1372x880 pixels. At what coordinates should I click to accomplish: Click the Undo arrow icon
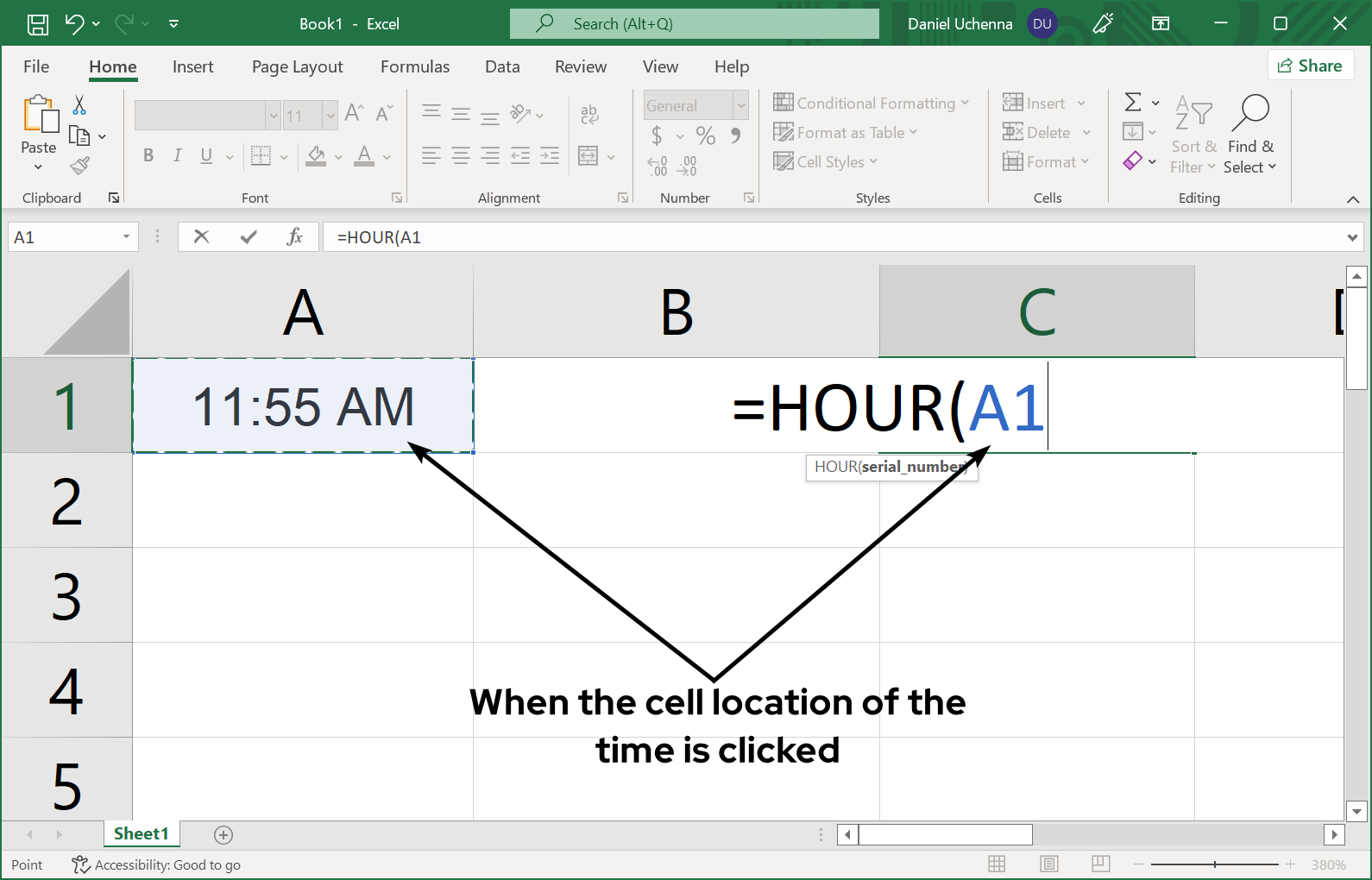pos(75,24)
